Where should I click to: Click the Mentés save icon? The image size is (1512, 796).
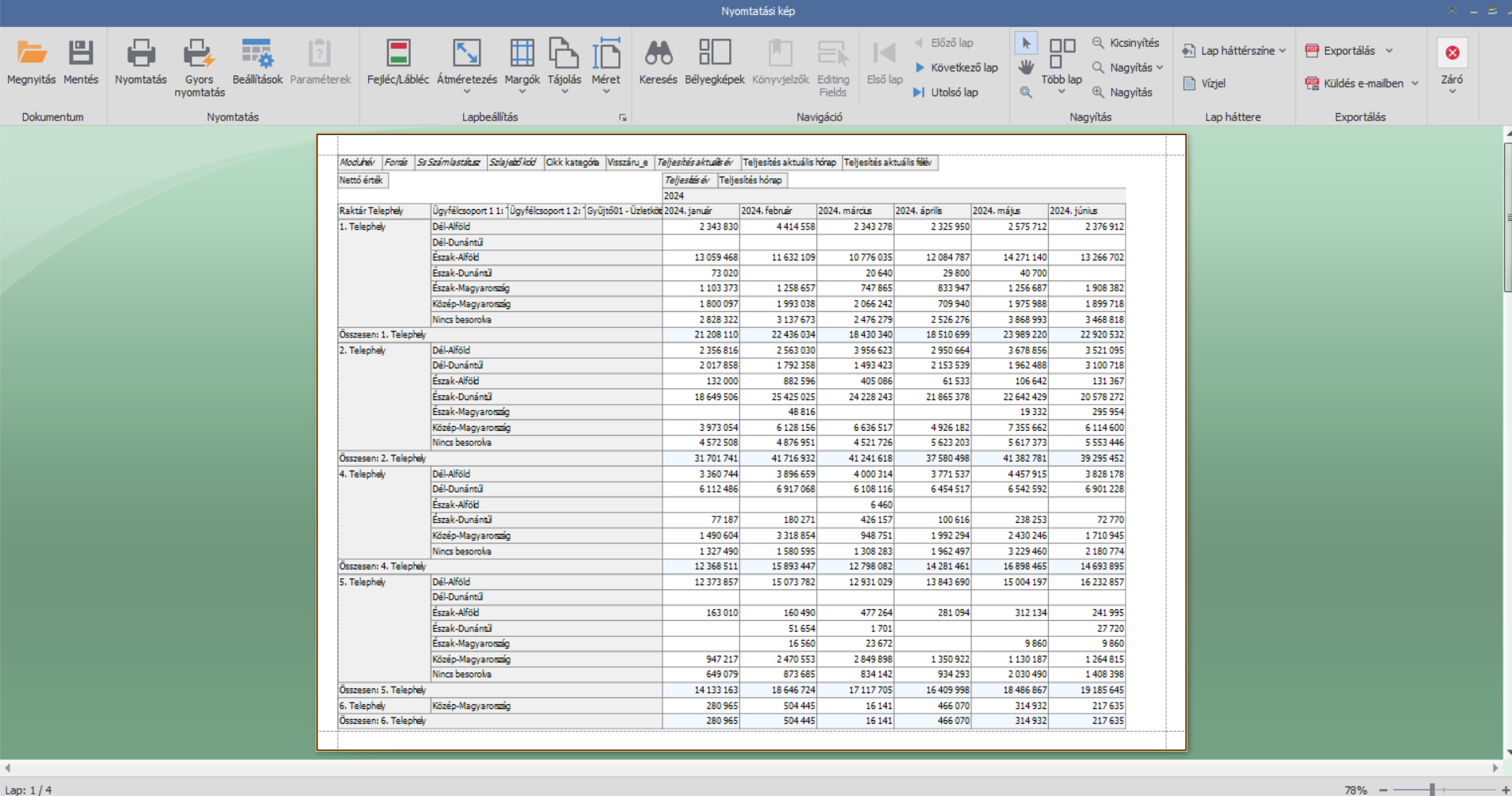81,54
